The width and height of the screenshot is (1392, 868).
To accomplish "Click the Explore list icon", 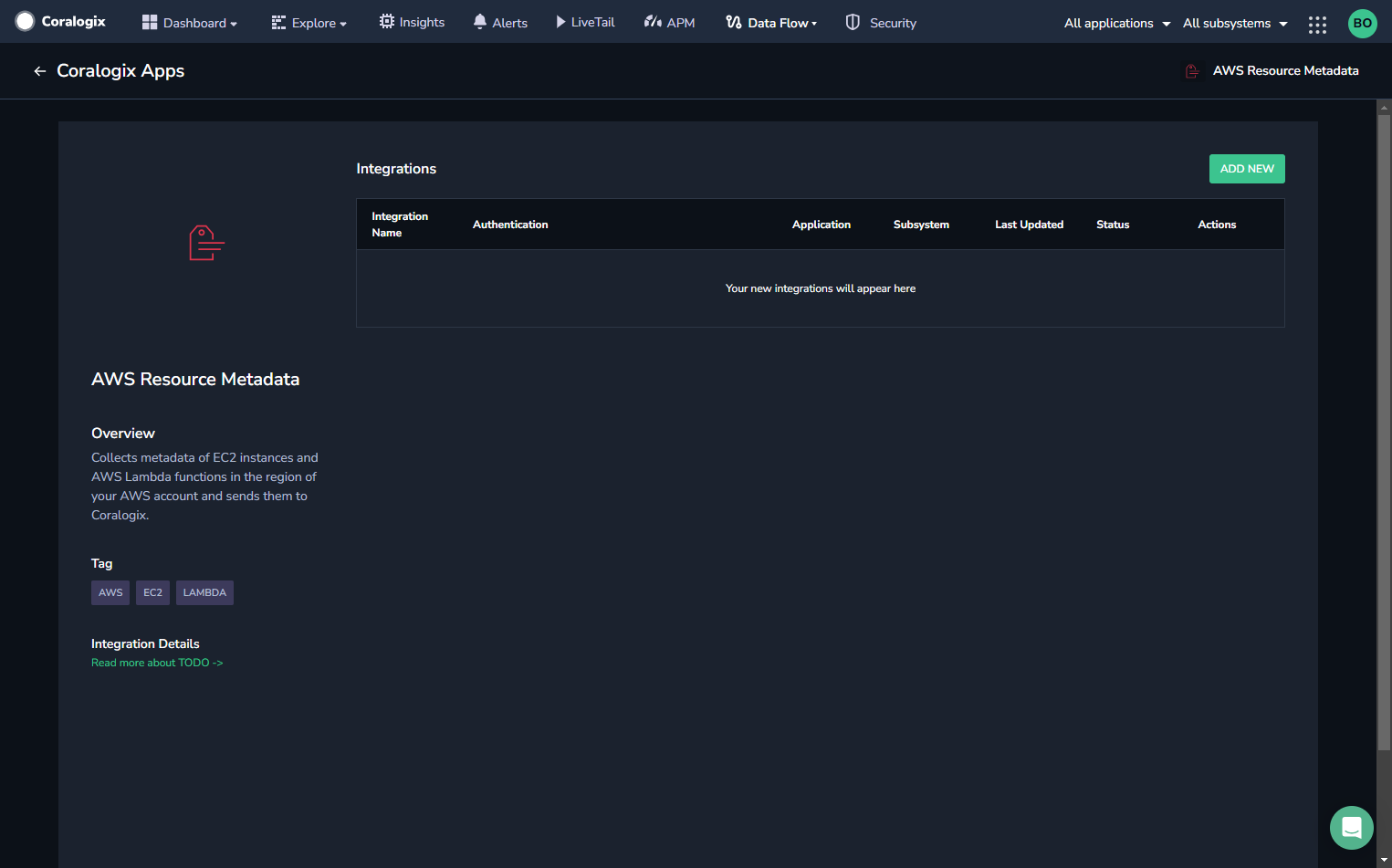I will (278, 23).
